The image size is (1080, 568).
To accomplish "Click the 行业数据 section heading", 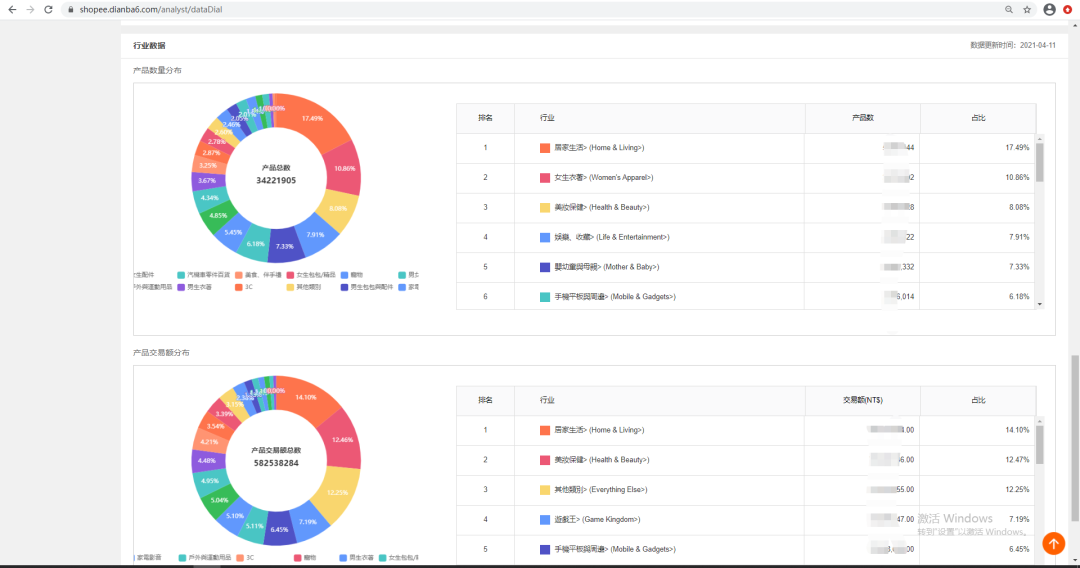I will coord(149,45).
